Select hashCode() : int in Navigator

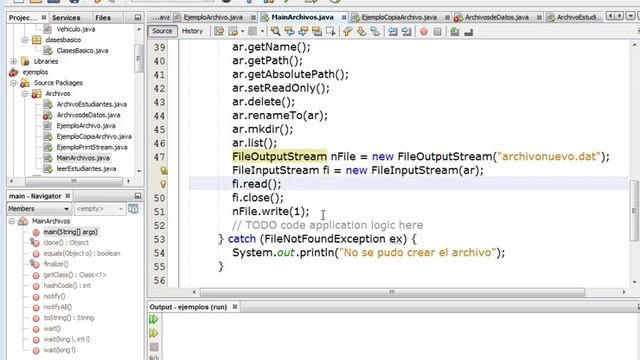tap(67, 286)
